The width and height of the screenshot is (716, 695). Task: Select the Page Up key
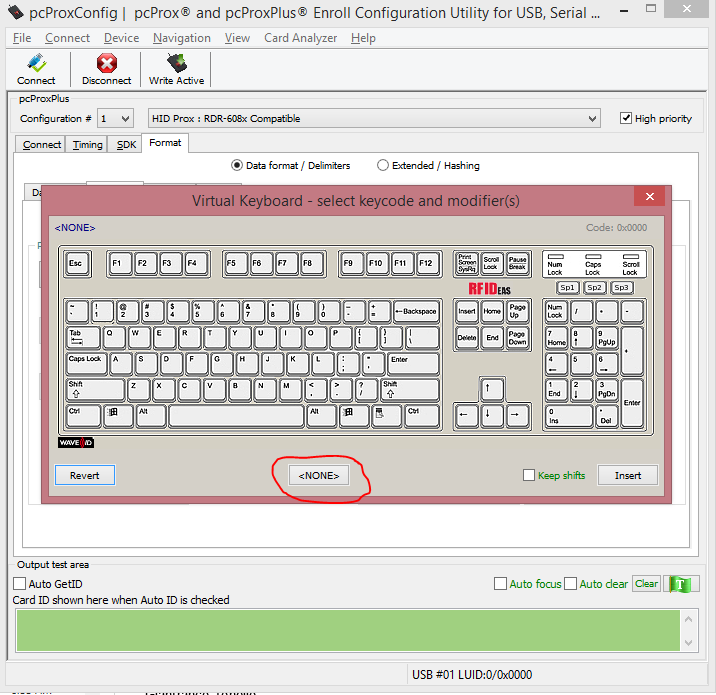(517, 311)
